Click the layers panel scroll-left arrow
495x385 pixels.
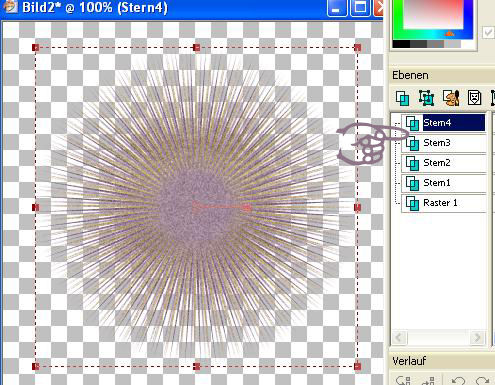pos(399,338)
